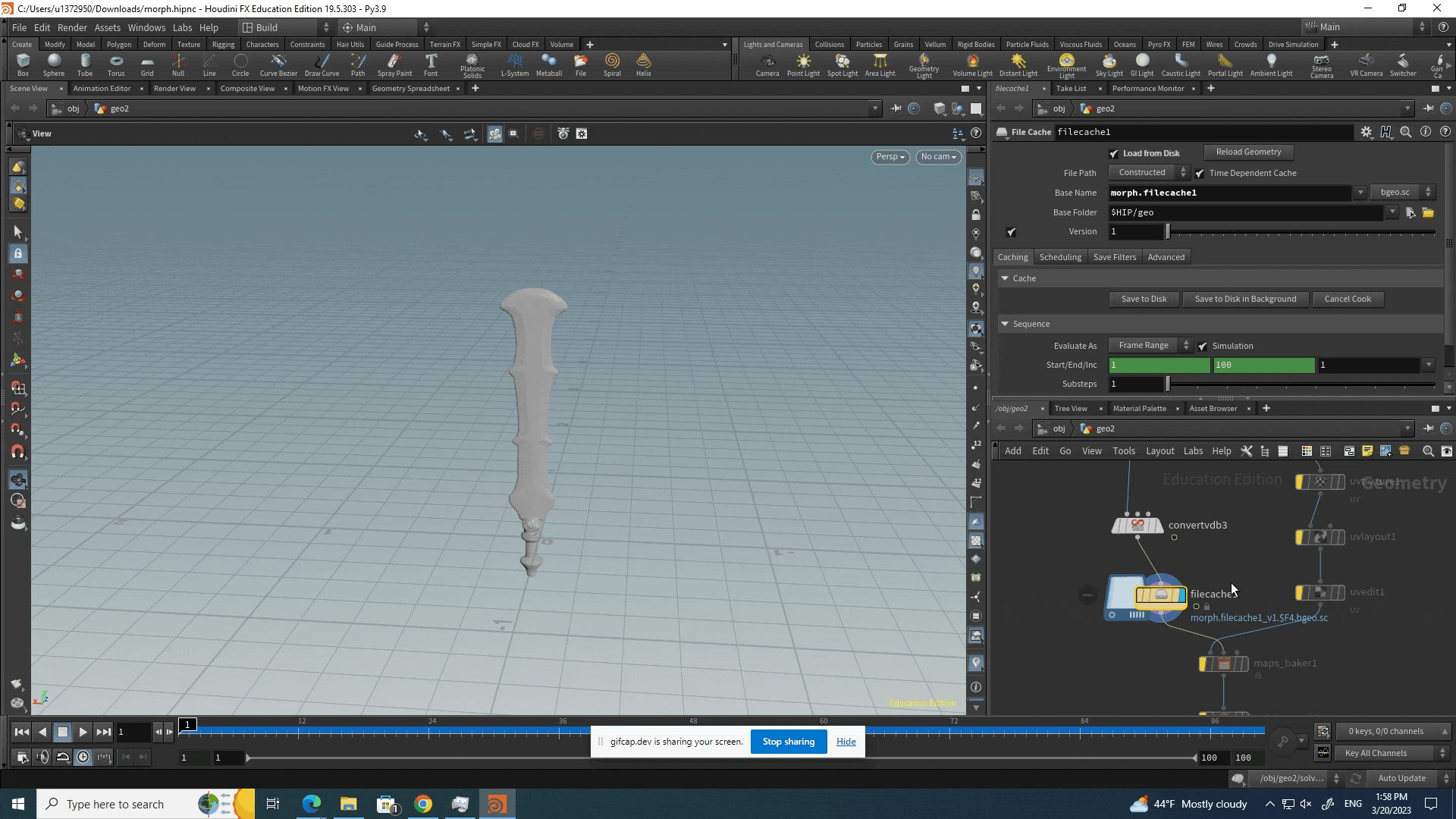Screen dimensions: 1456x819
Task: Collapse the Cache section
Action: (1005, 278)
